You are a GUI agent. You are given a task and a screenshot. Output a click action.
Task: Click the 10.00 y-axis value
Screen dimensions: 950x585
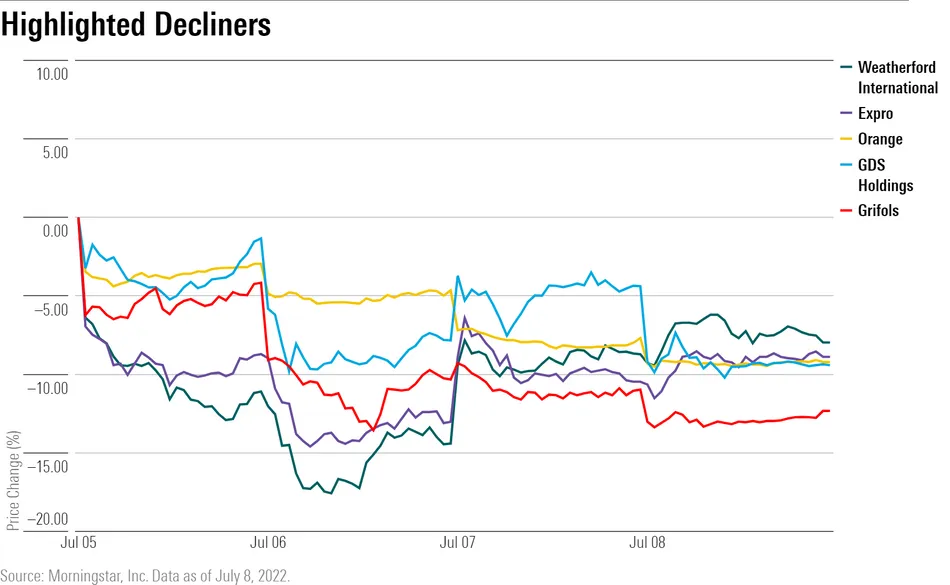coord(49,74)
